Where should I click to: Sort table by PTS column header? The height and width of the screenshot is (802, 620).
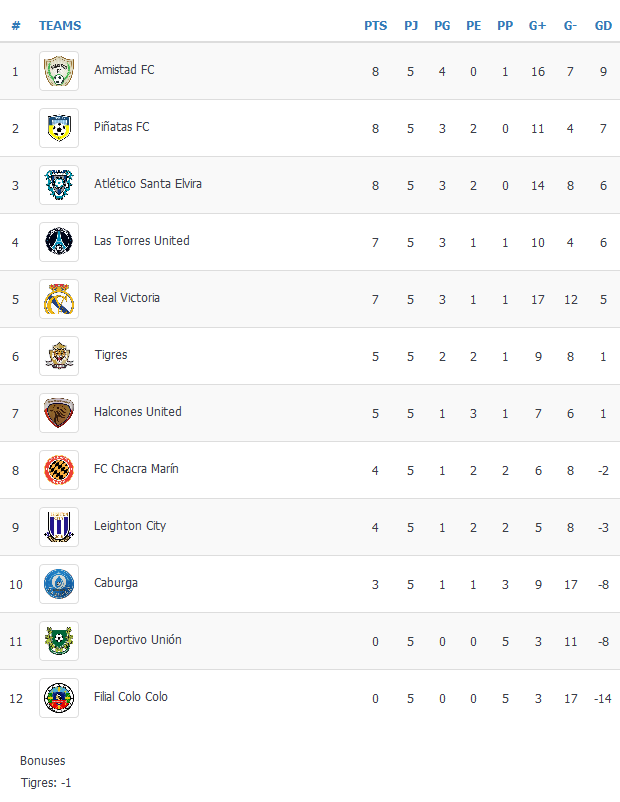(375, 26)
